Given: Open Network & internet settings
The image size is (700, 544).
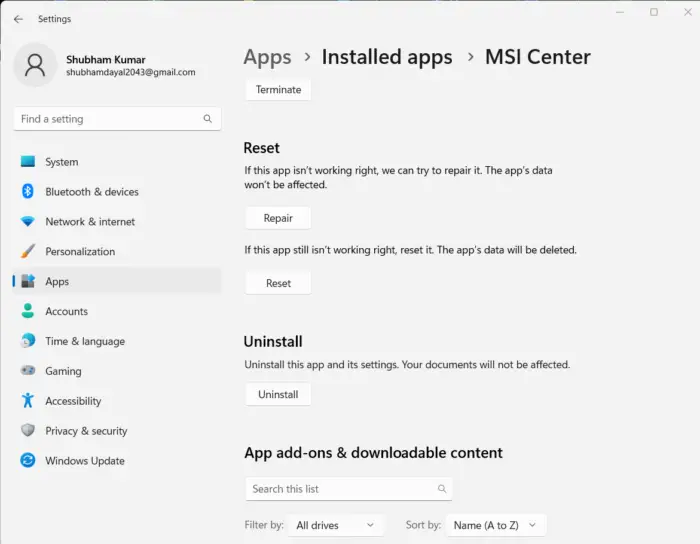Looking at the screenshot, I should (117, 221).
